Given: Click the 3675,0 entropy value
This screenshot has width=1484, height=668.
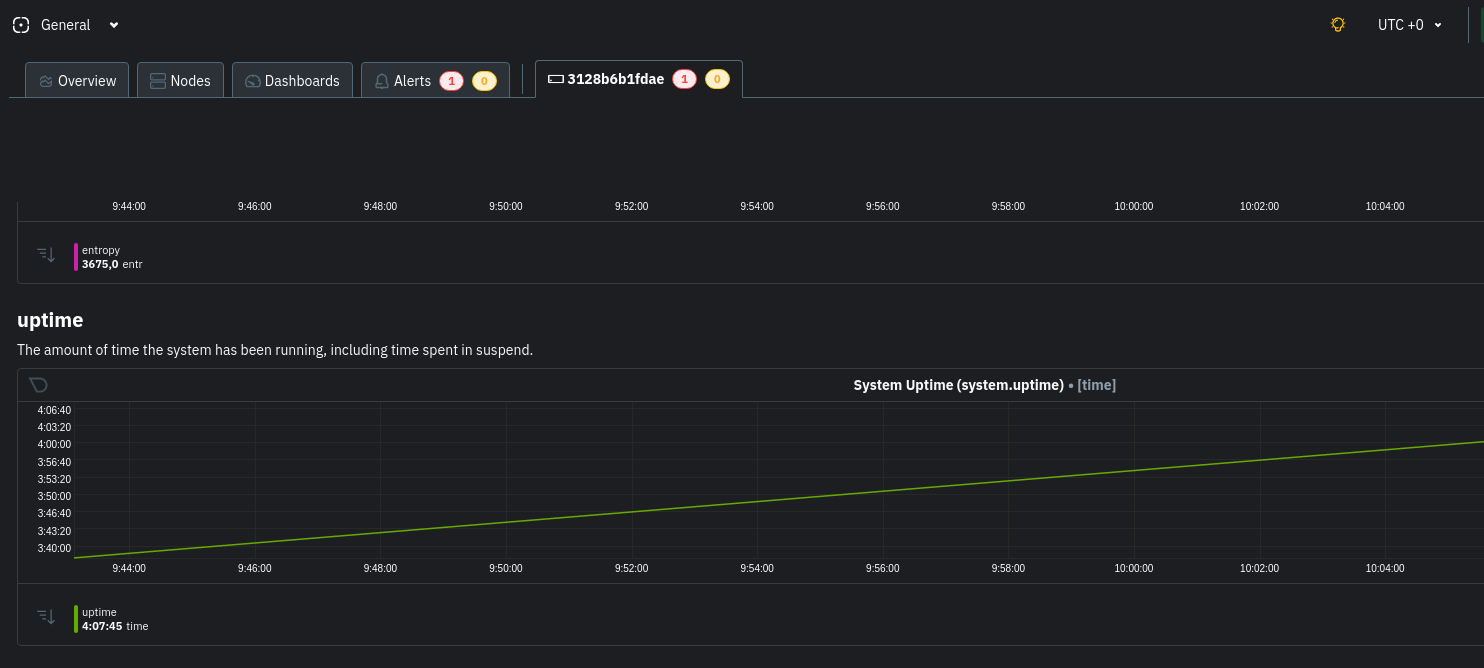Looking at the screenshot, I should [x=100, y=264].
